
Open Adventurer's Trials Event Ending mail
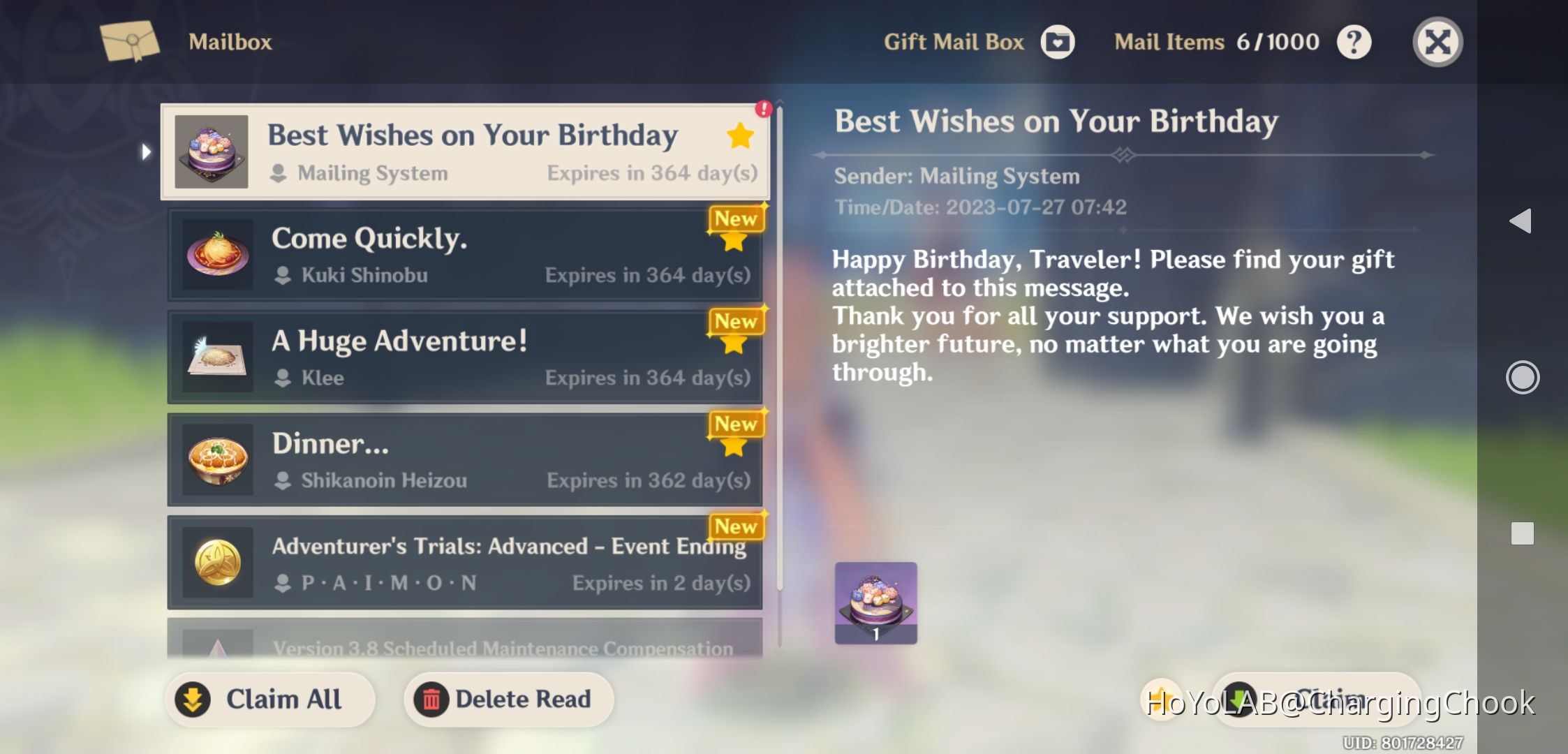(465, 563)
